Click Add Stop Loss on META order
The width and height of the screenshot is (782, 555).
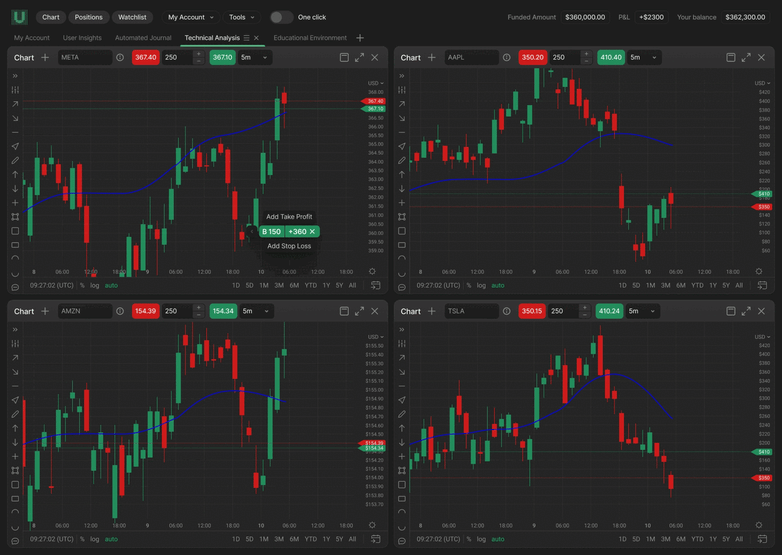(x=289, y=246)
